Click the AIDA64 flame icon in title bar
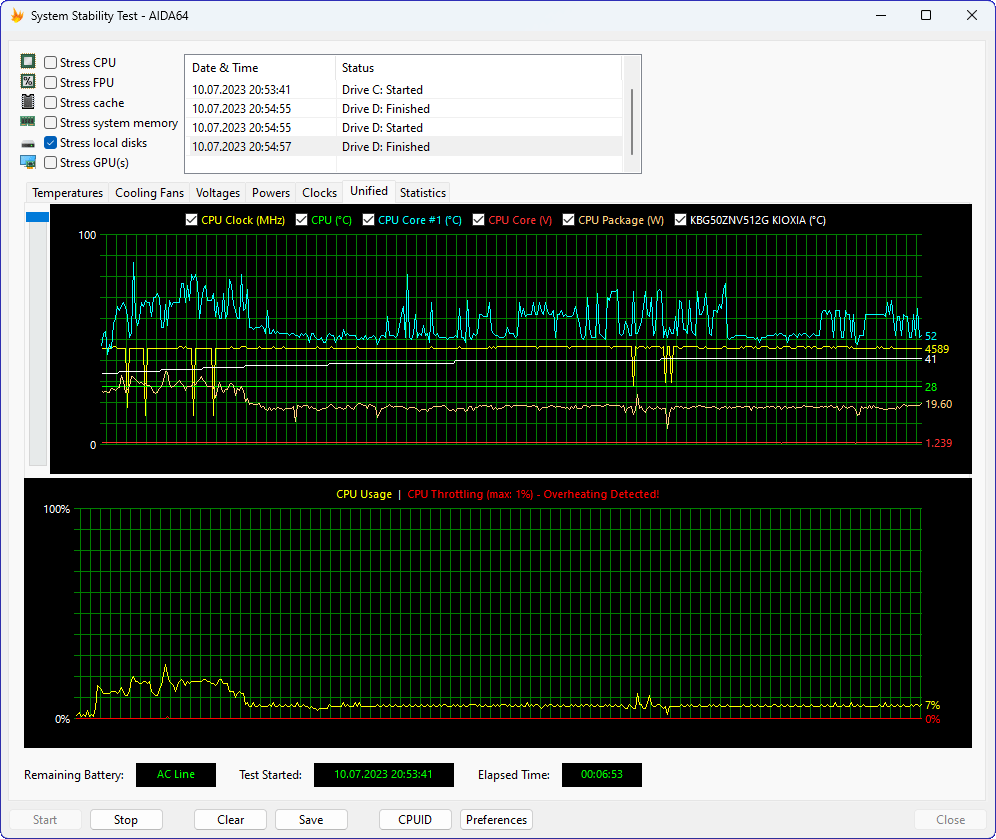The height and width of the screenshot is (839, 996). [x=16, y=16]
